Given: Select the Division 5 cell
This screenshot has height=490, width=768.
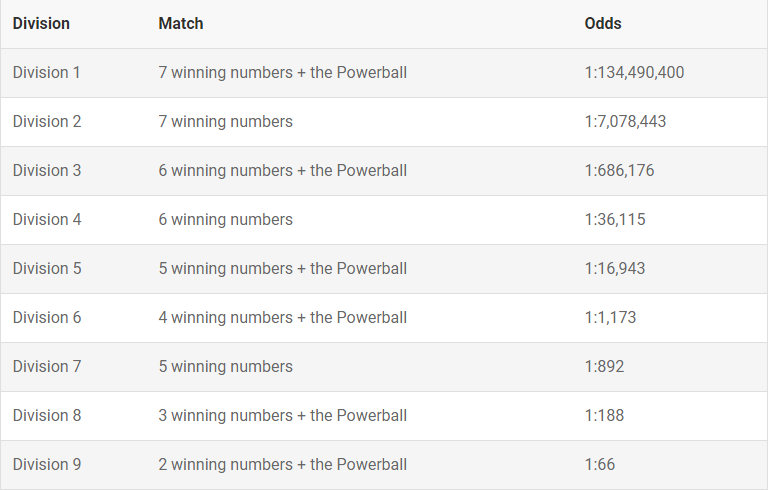Looking at the screenshot, I should [x=47, y=268].
